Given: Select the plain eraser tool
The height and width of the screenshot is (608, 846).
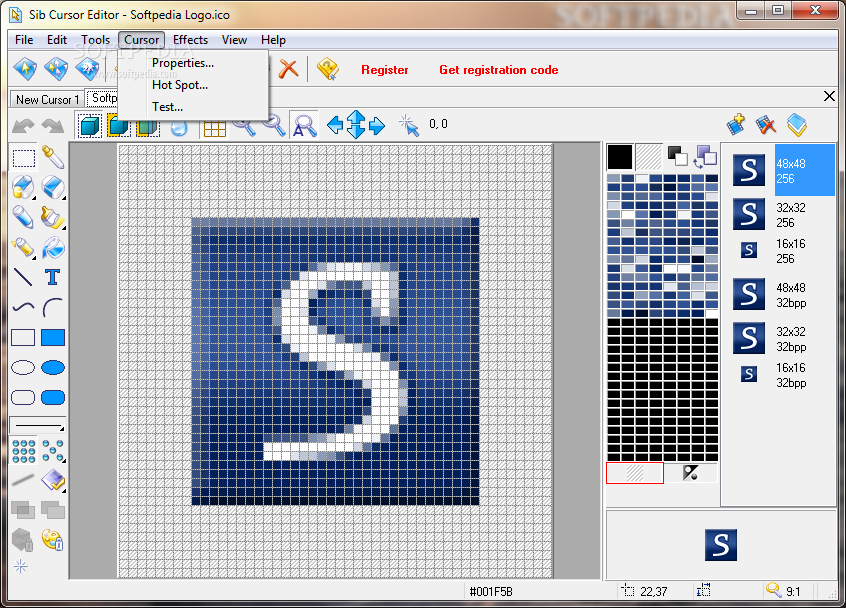Looking at the screenshot, I should pyautogui.click(x=53, y=187).
